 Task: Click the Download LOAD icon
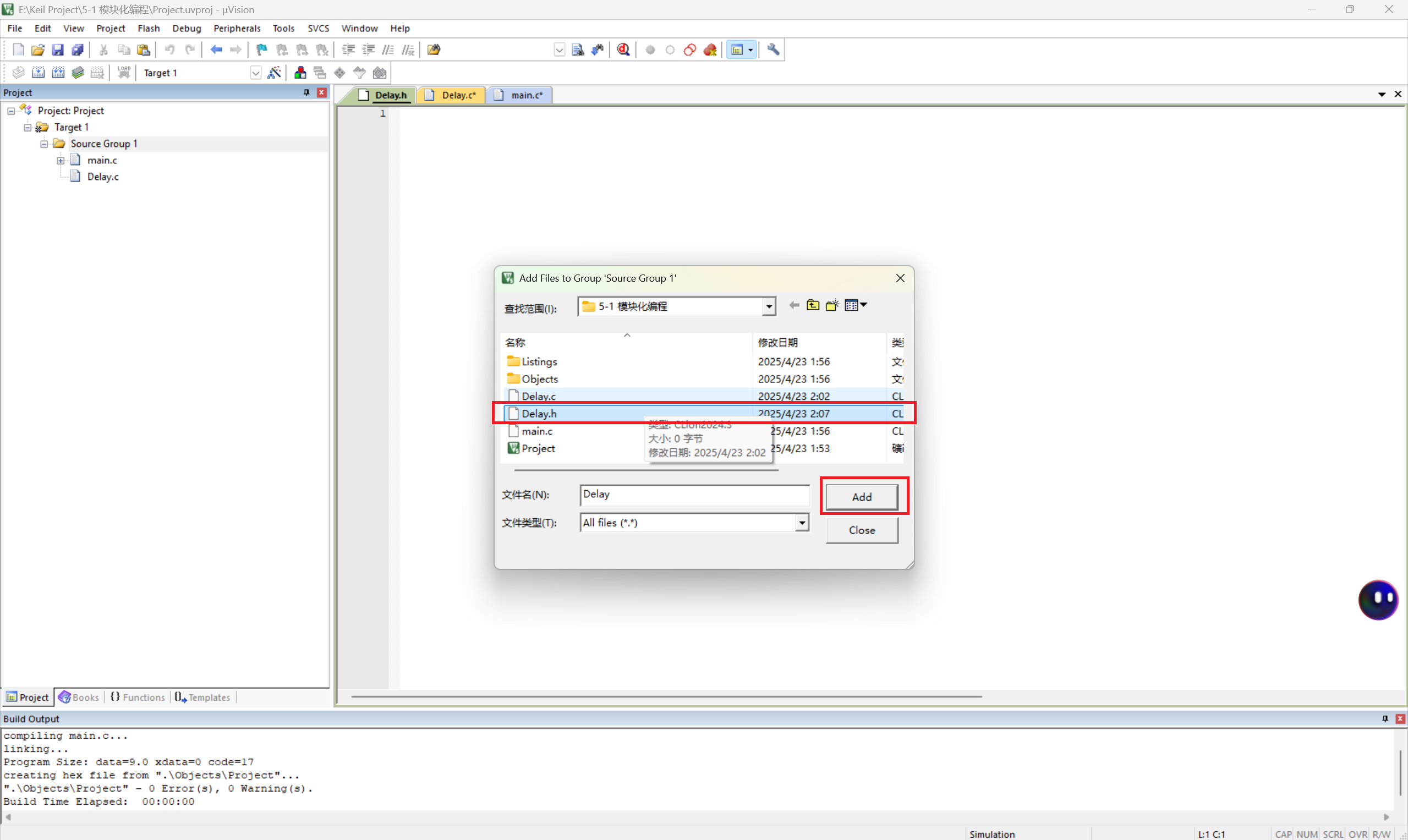coord(124,73)
